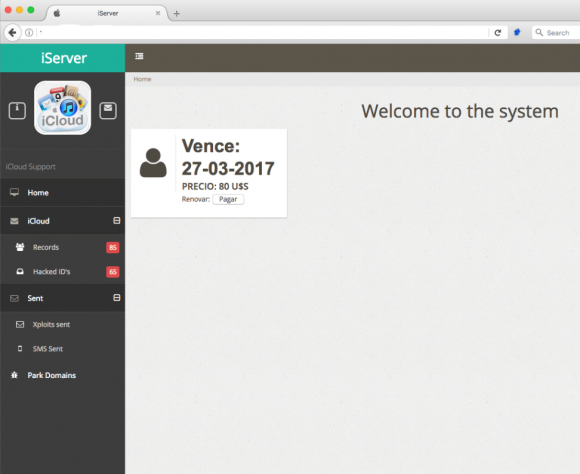
Task: Select the Sent menu item
Action: pos(63,298)
